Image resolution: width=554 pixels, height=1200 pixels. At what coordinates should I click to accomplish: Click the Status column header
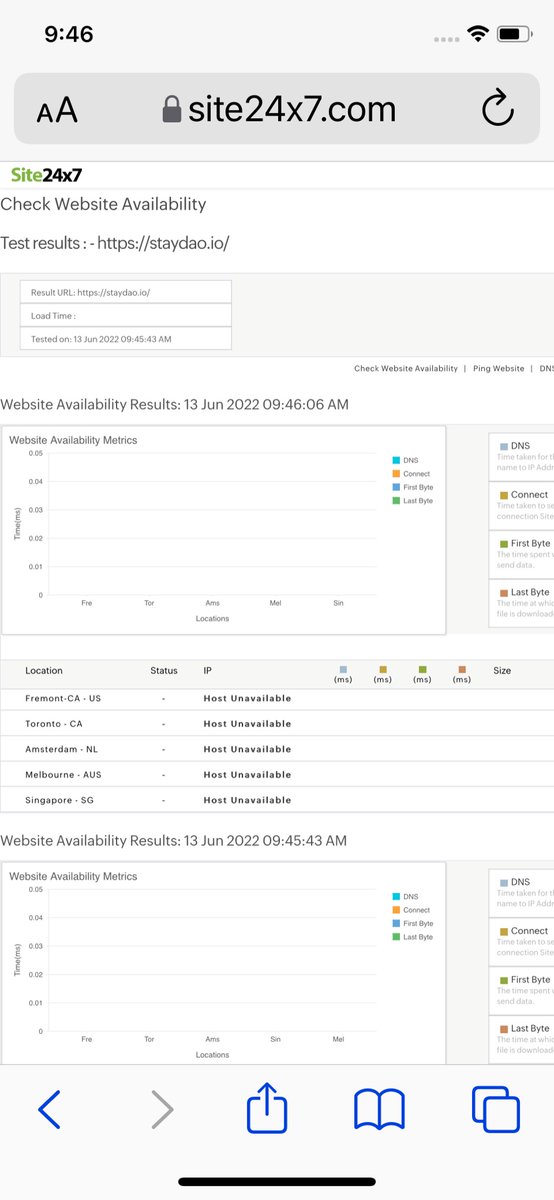[163, 671]
